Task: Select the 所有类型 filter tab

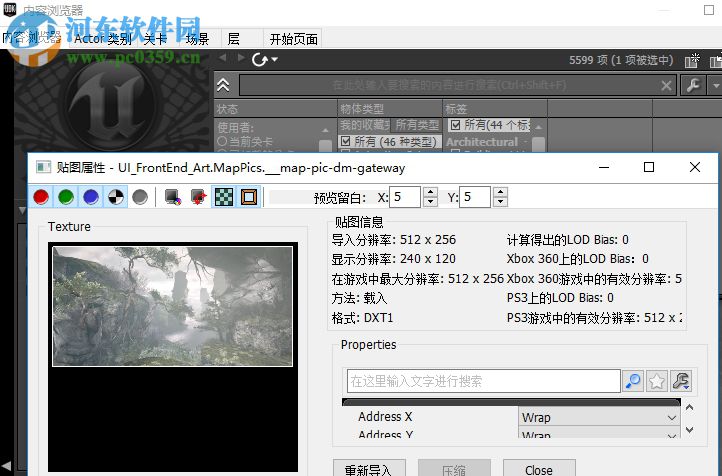Action: pos(417,125)
